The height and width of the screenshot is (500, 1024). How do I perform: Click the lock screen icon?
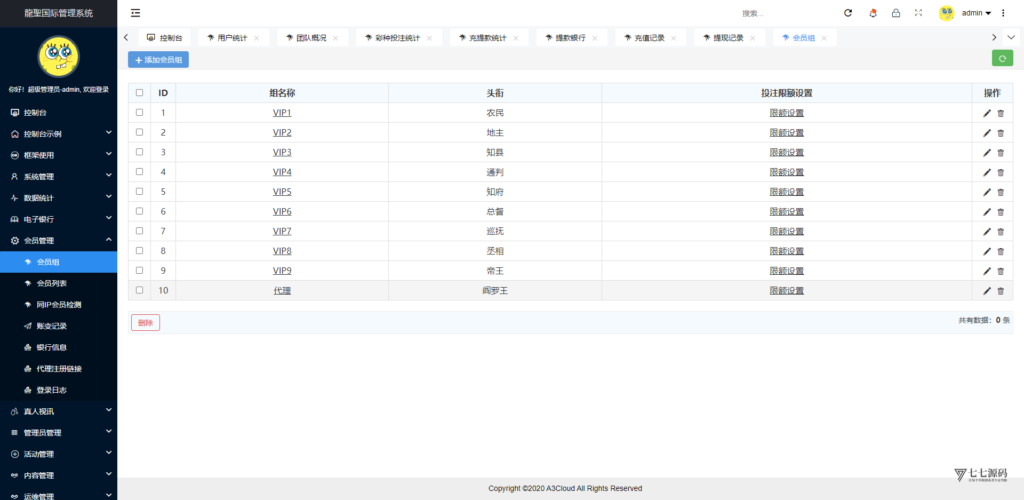click(895, 13)
